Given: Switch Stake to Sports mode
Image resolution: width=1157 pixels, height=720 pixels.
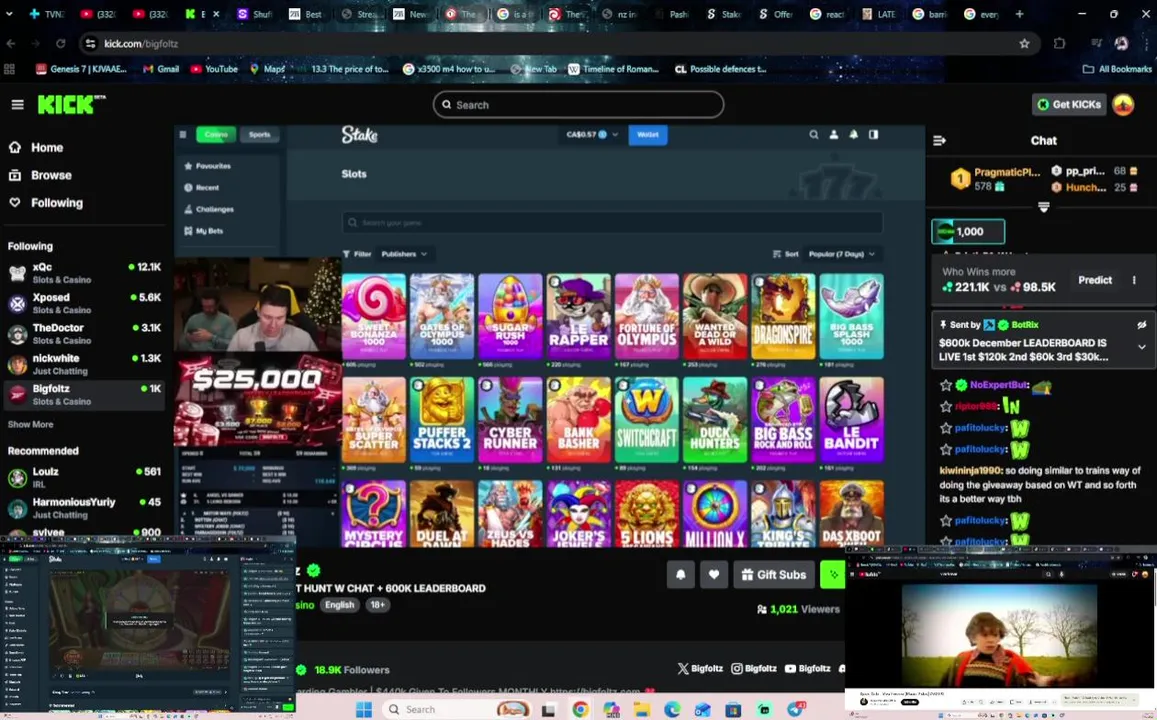Looking at the screenshot, I should [x=259, y=134].
